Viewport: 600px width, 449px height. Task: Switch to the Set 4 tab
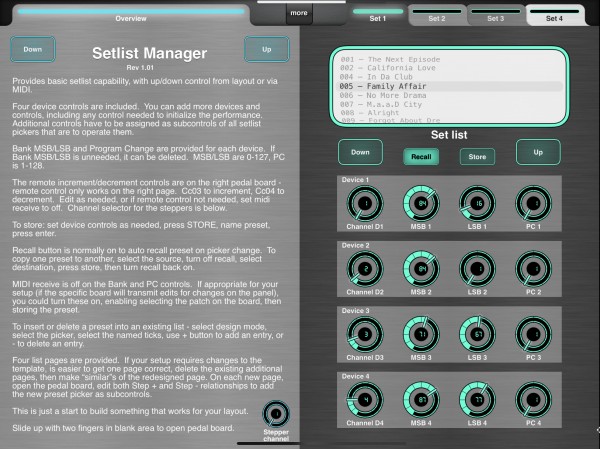(x=554, y=15)
